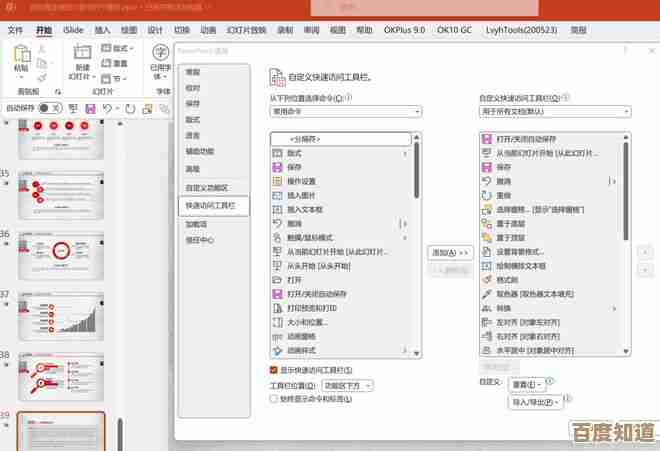Select 置于底层 in the right toolbar list
Screen dimensions: 660x451
[551, 224]
